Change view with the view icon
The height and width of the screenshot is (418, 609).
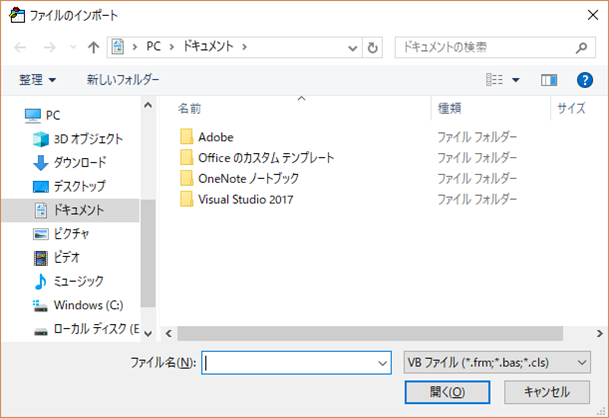(494, 80)
